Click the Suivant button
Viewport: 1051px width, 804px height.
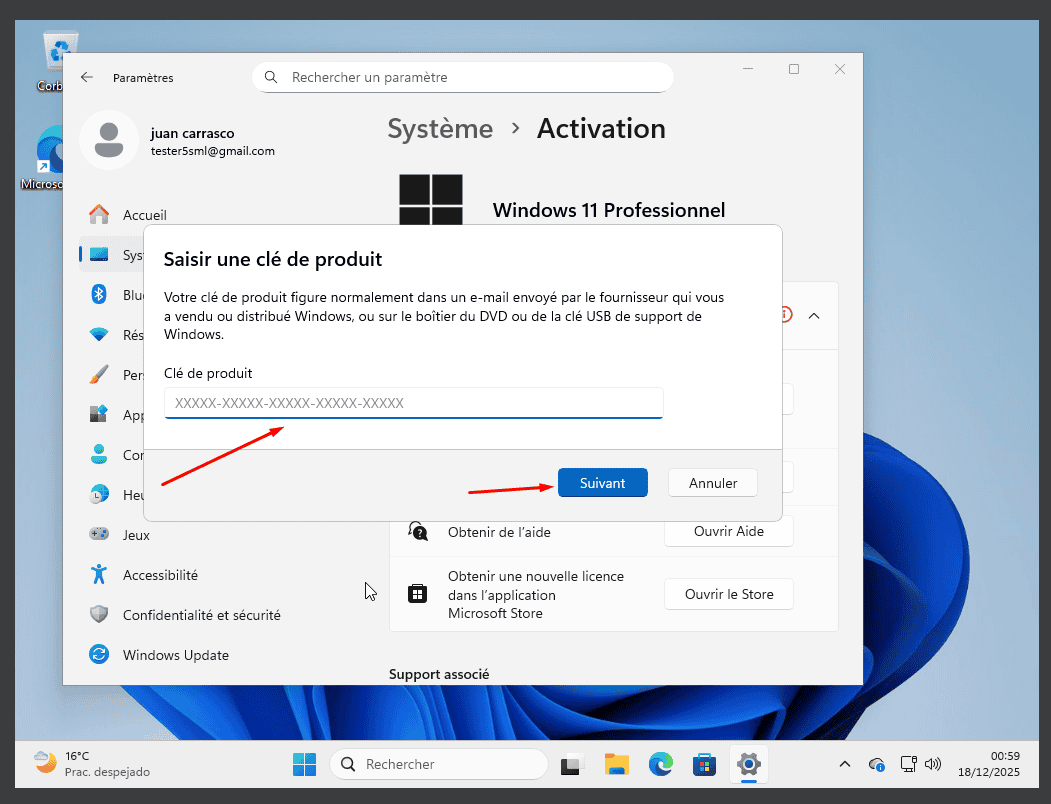602,483
